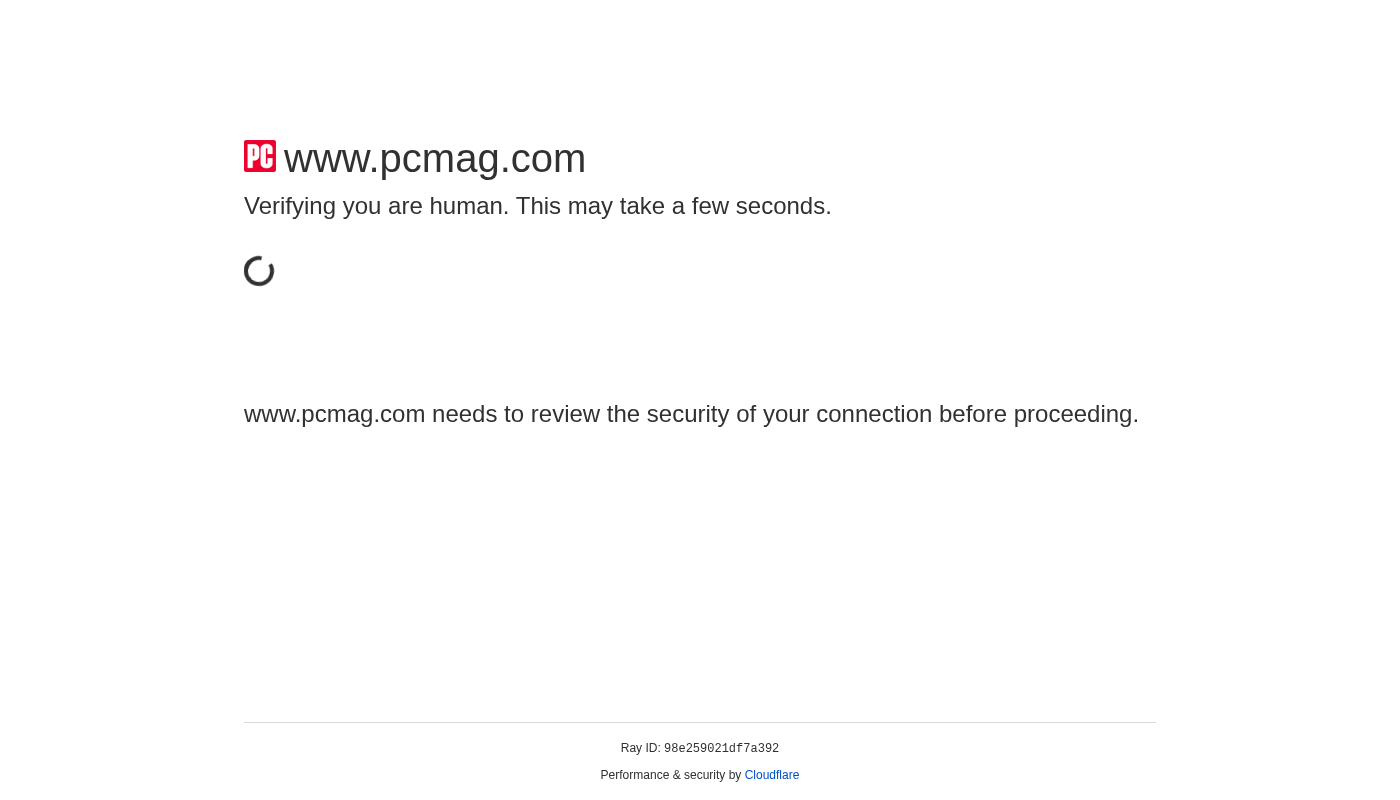Click the word "human" in the subtitle
Viewport: 1400px width, 800px height.
(x=465, y=206)
